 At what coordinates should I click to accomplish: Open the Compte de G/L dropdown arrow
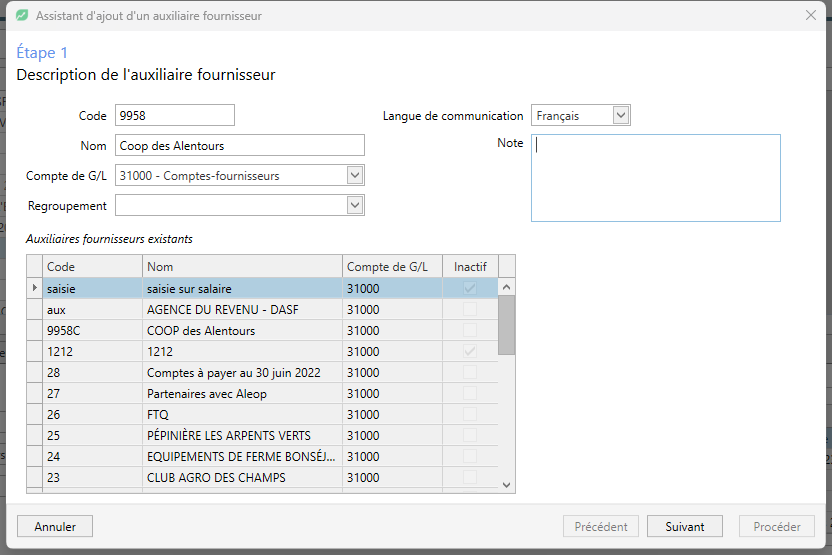355,175
